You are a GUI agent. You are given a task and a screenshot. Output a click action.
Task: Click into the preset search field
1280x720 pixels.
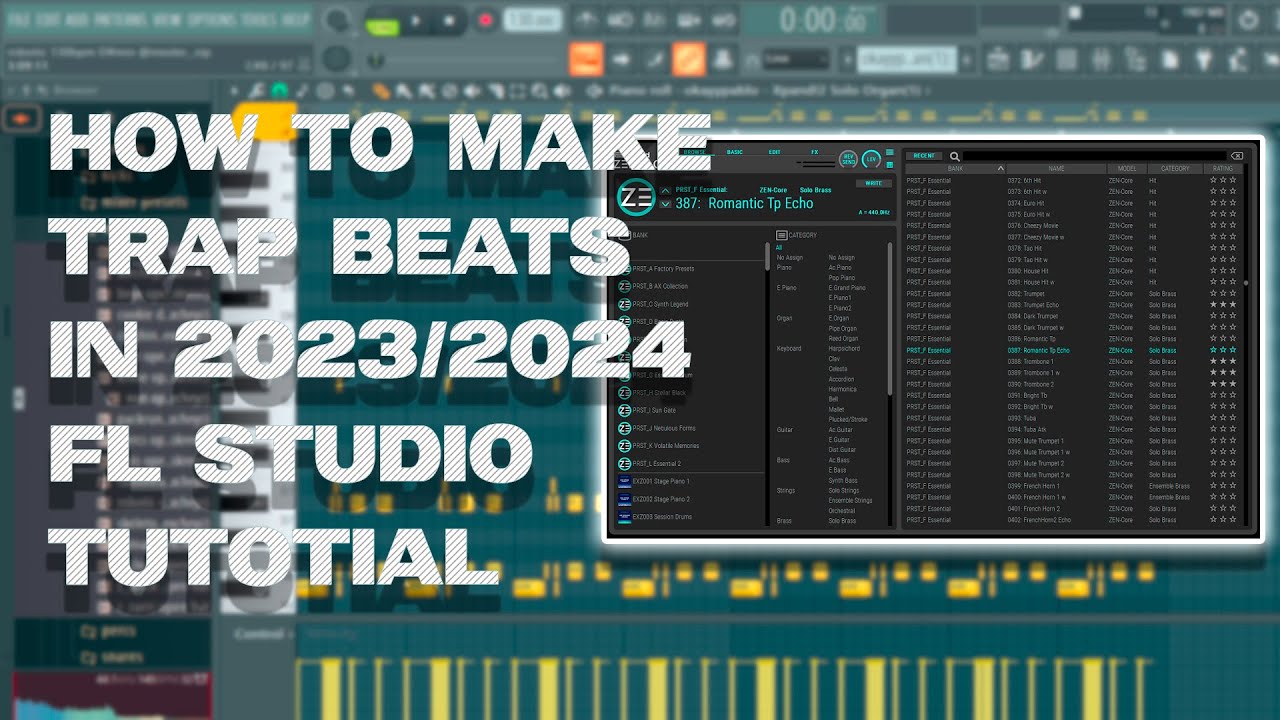(x=1095, y=156)
